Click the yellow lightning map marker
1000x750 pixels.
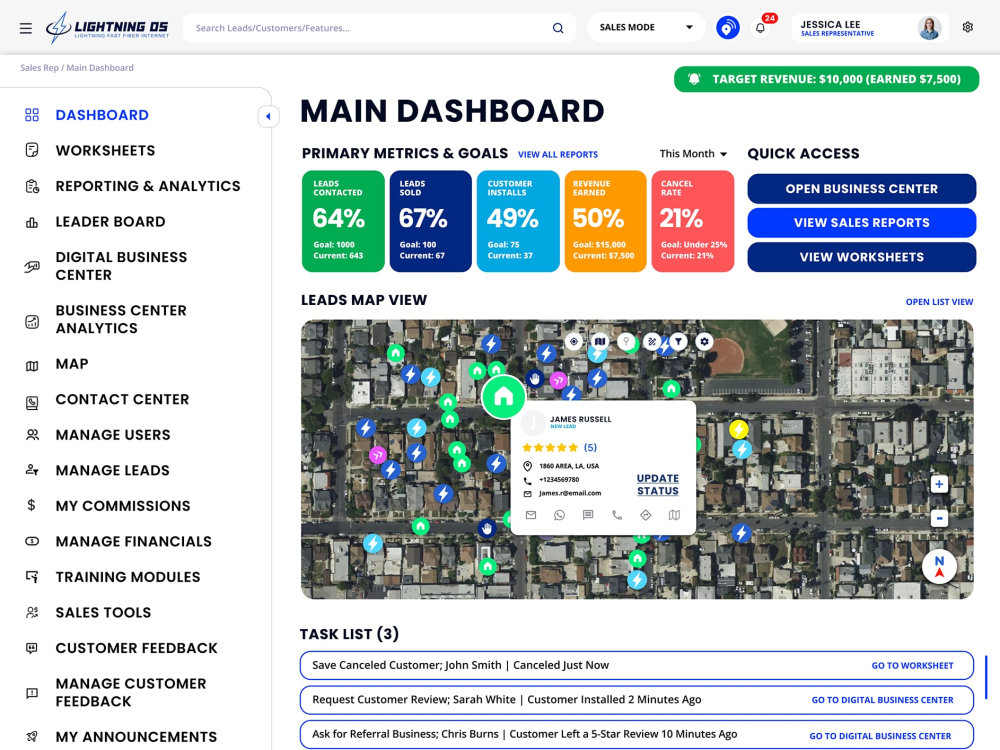(x=739, y=429)
